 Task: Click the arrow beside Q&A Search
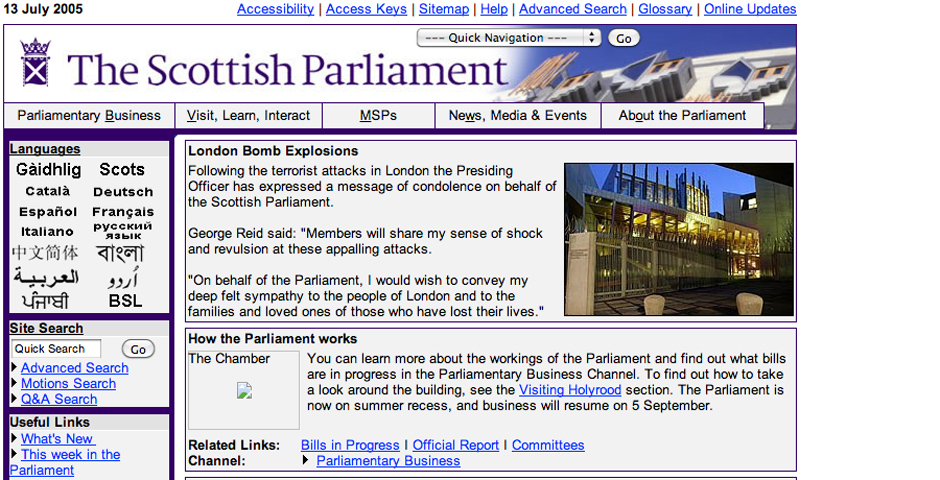(x=14, y=399)
